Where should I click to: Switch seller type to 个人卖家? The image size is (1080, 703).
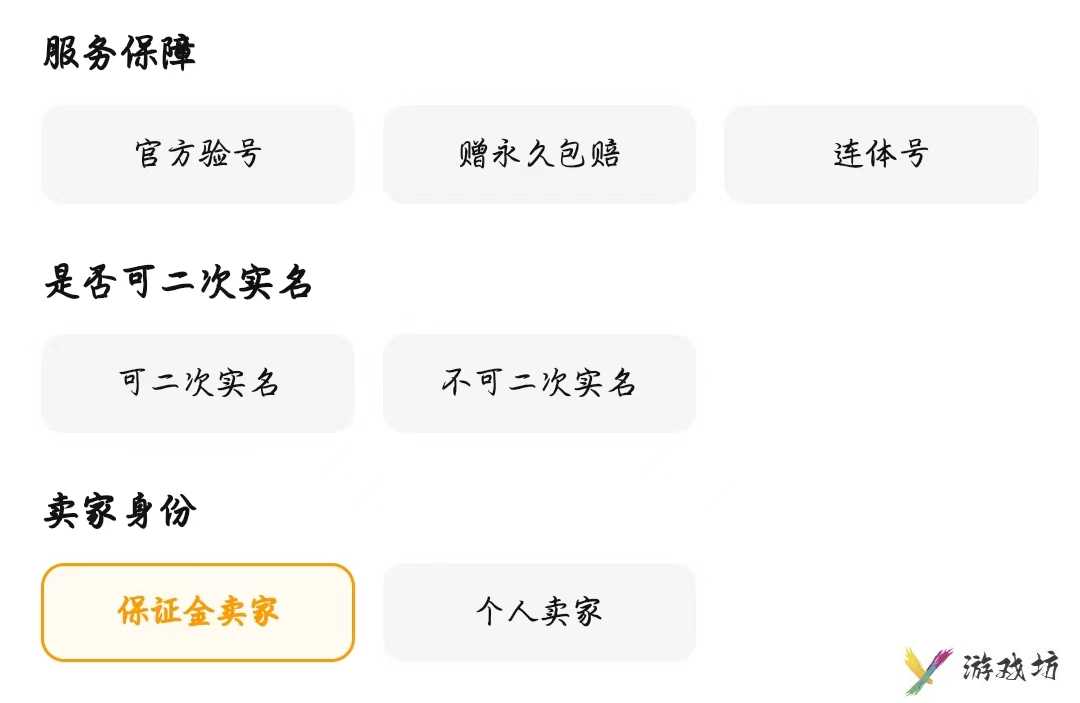[x=539, y=612]
